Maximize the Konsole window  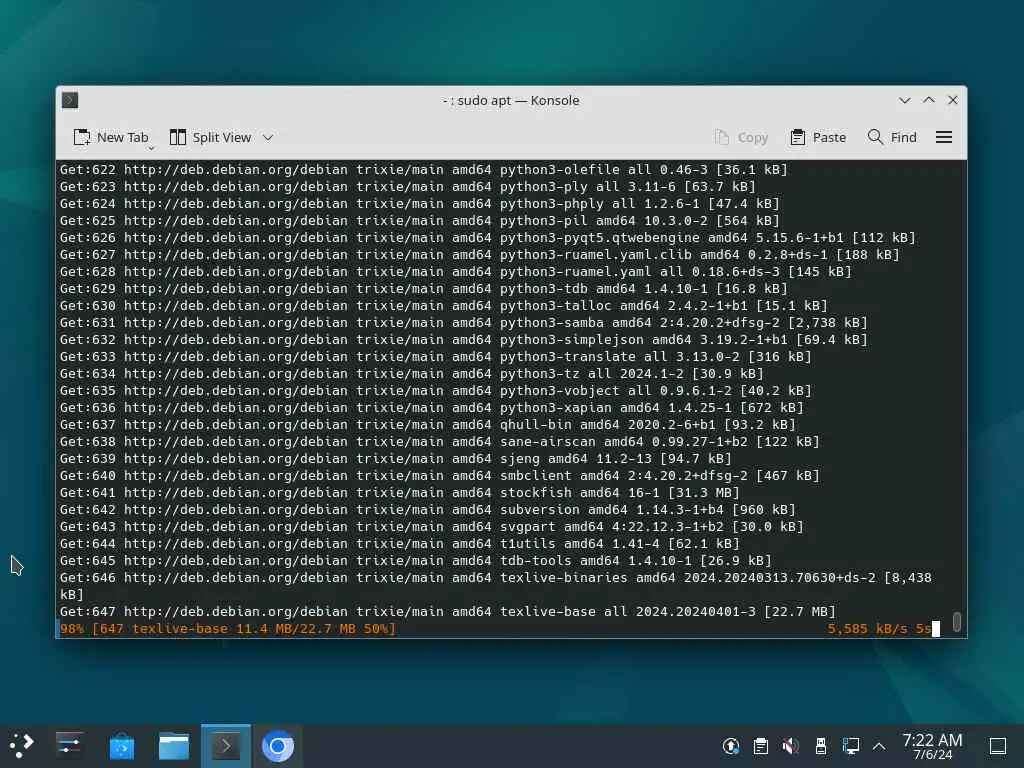tap(929, 100)
